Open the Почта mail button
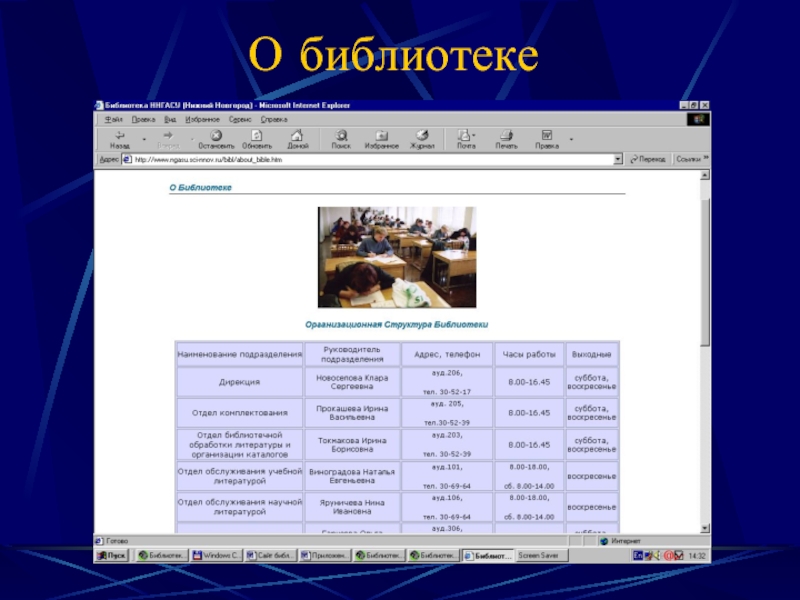Image resolution: width=800 pixels, height=600 pixels. tap(466, 139)
